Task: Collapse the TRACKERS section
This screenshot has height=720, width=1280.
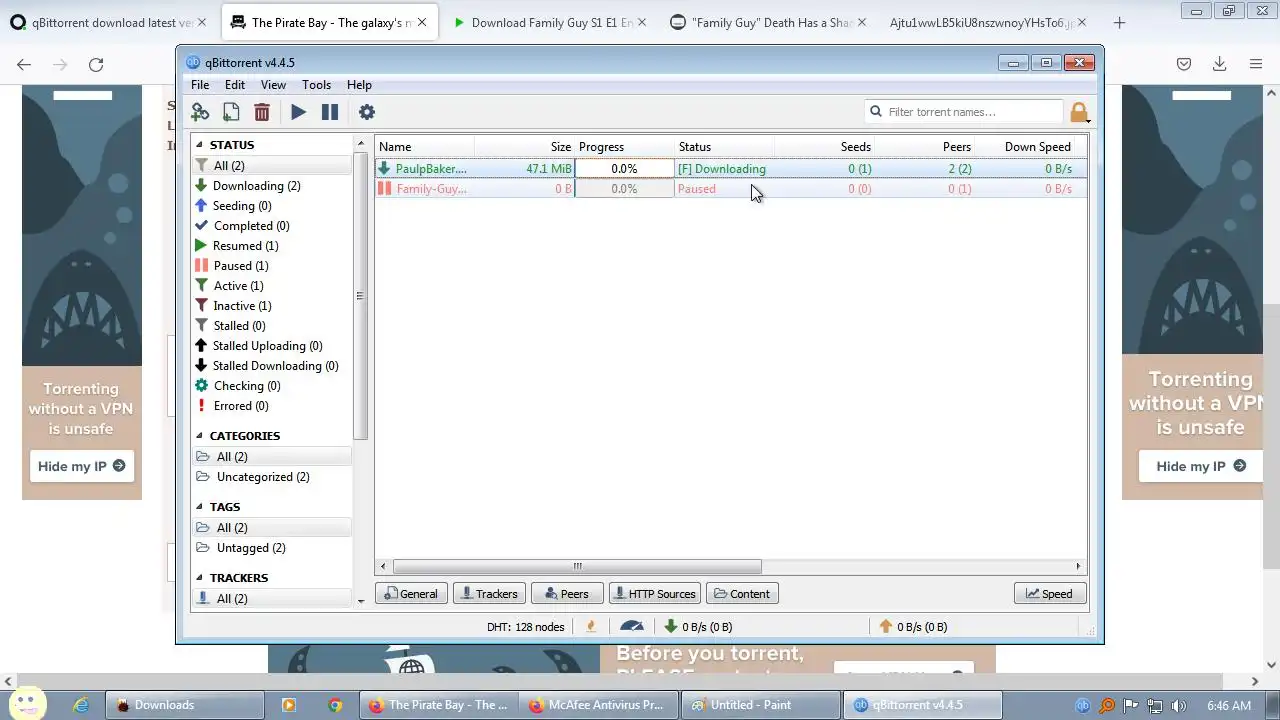Action: (x=199, y=578)
